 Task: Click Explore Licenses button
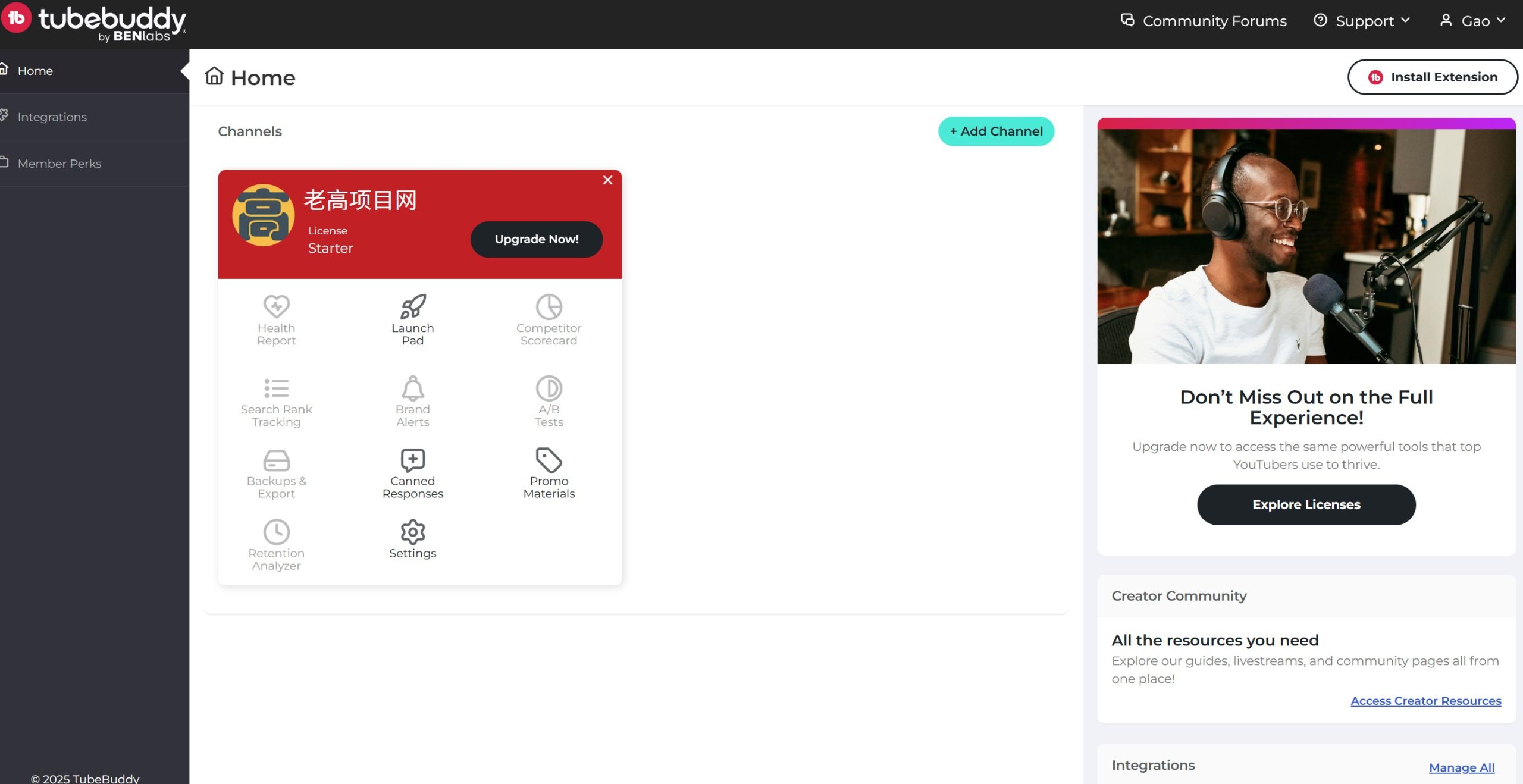tap(1306, 504)
